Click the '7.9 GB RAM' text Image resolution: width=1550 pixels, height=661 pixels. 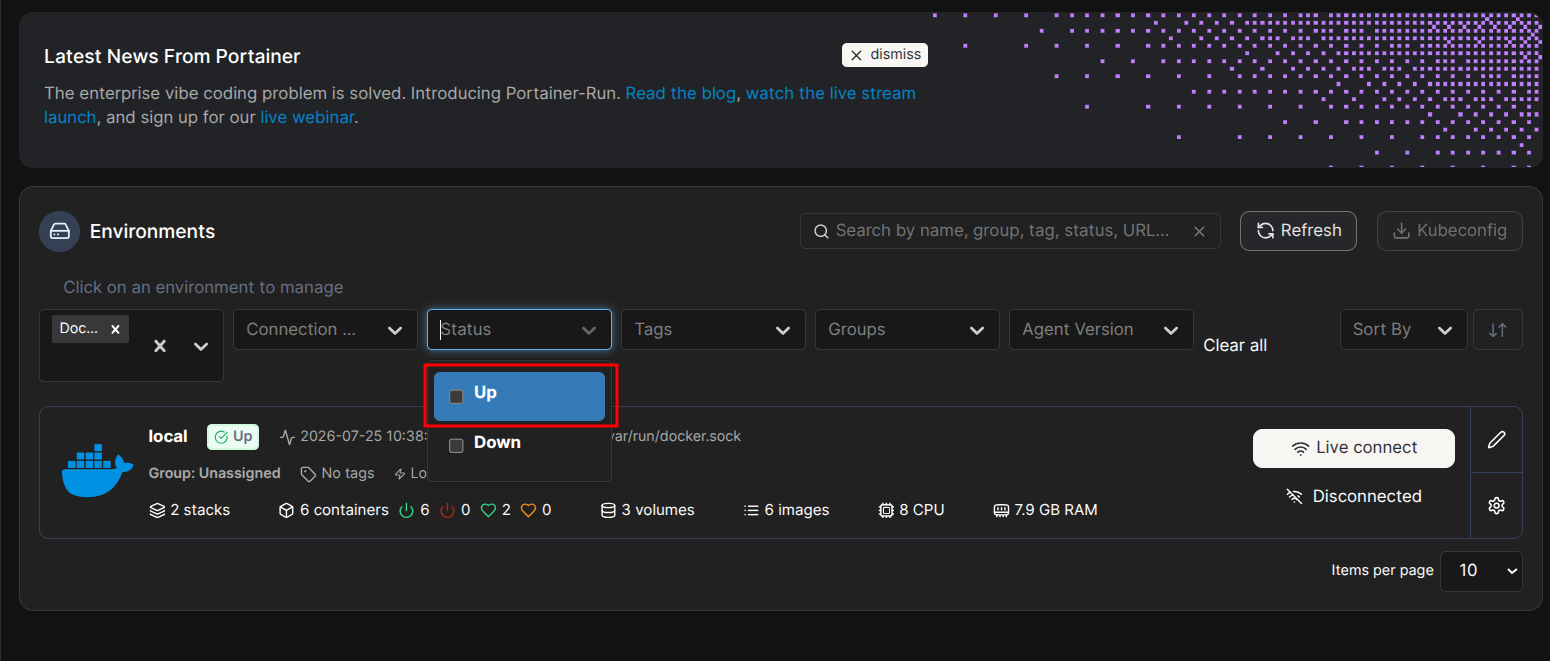[1056, 510]
